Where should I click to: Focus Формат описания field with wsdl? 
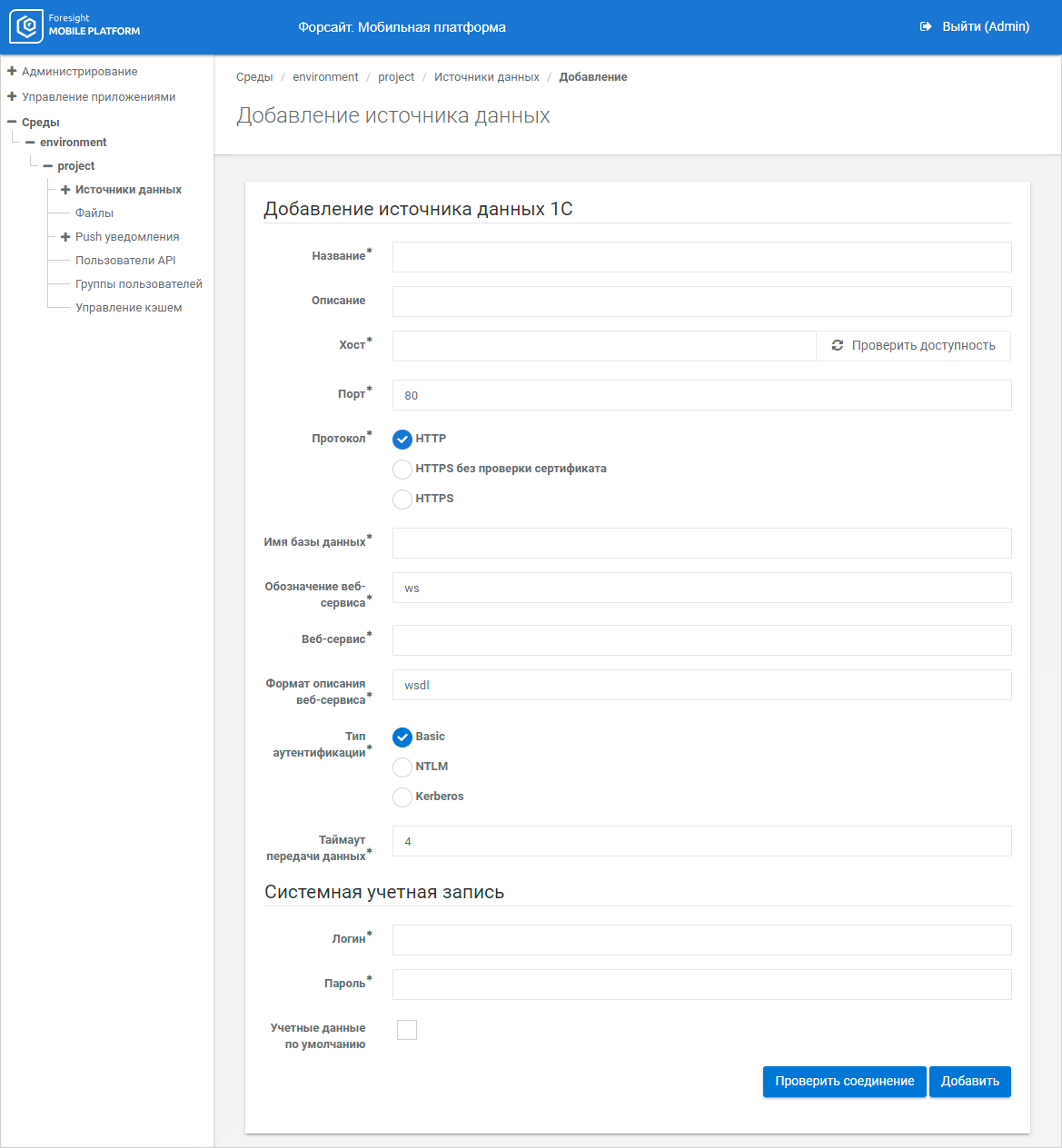tap(702, 685)
